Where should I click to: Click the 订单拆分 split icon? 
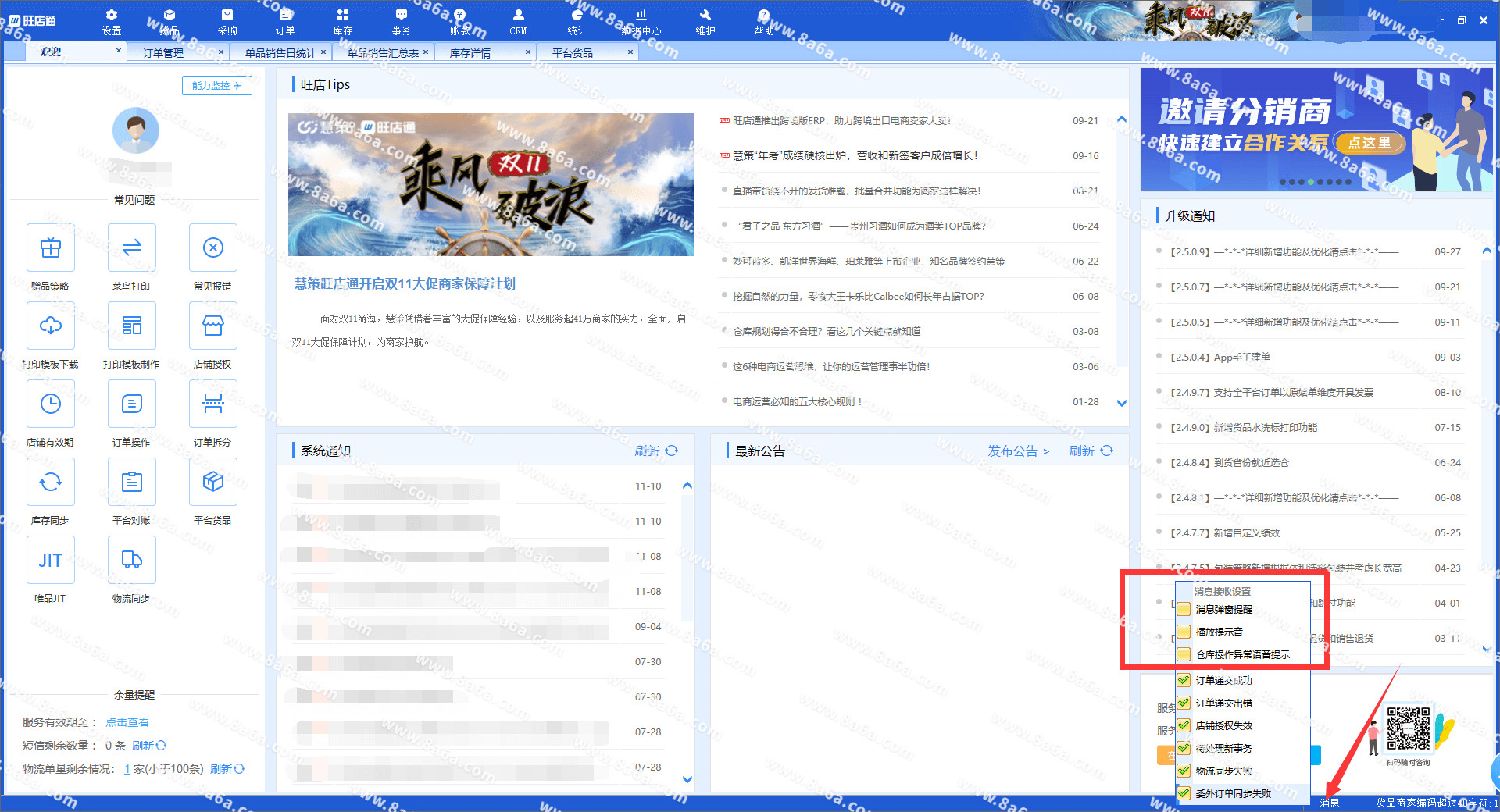point(213,404)
